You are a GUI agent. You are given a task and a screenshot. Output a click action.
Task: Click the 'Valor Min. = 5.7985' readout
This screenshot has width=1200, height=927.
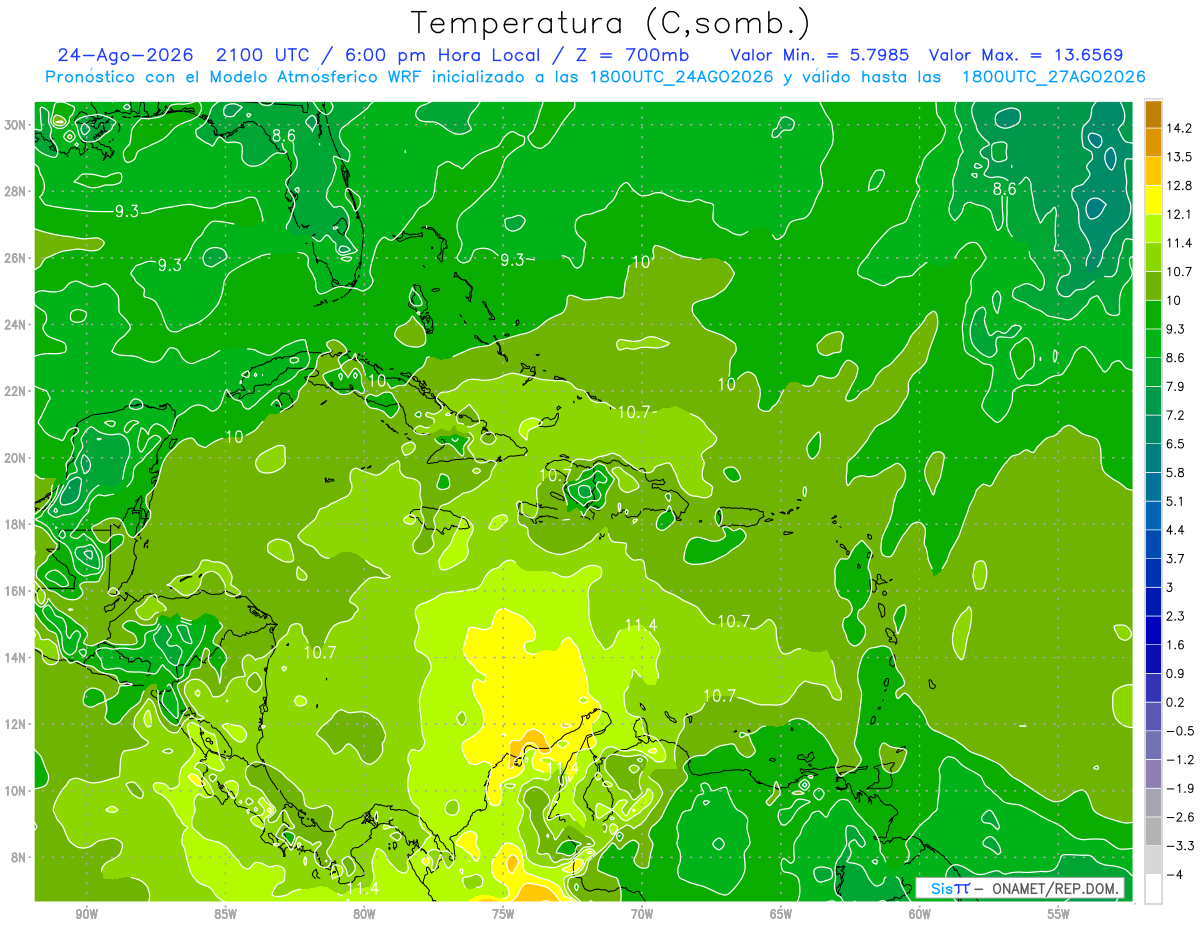(820, 55)
